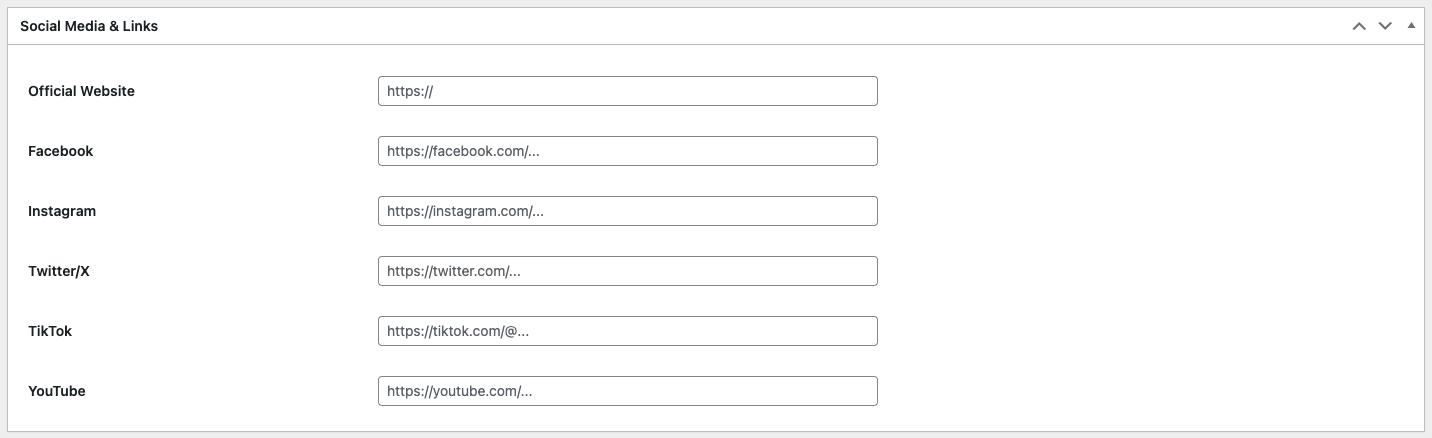Viewport: 1432px width, 438px height.
Task: Select the Instagram label text
Action: [62, 211]
